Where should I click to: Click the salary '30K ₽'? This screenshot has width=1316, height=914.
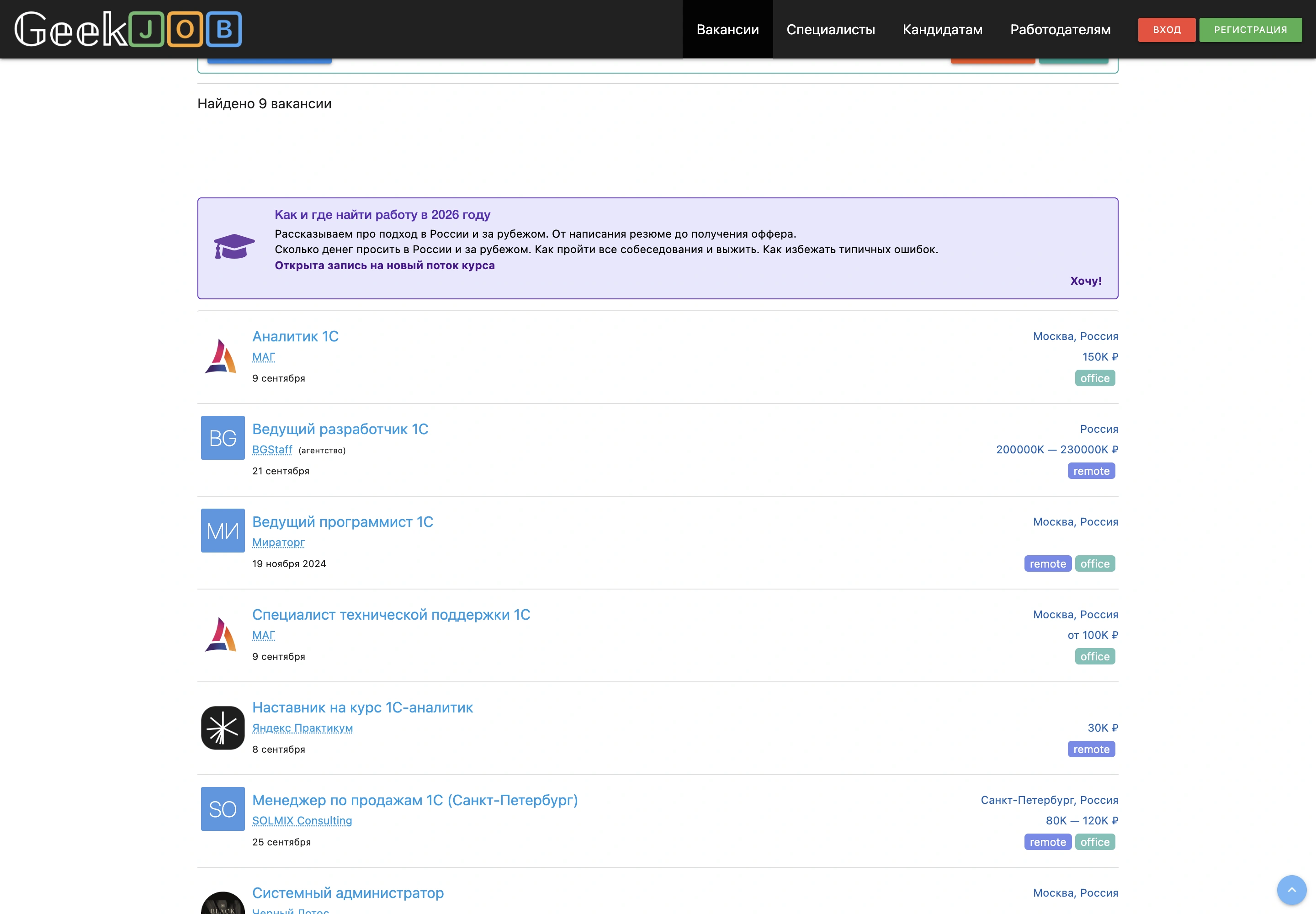click(x=1103, y=728)
